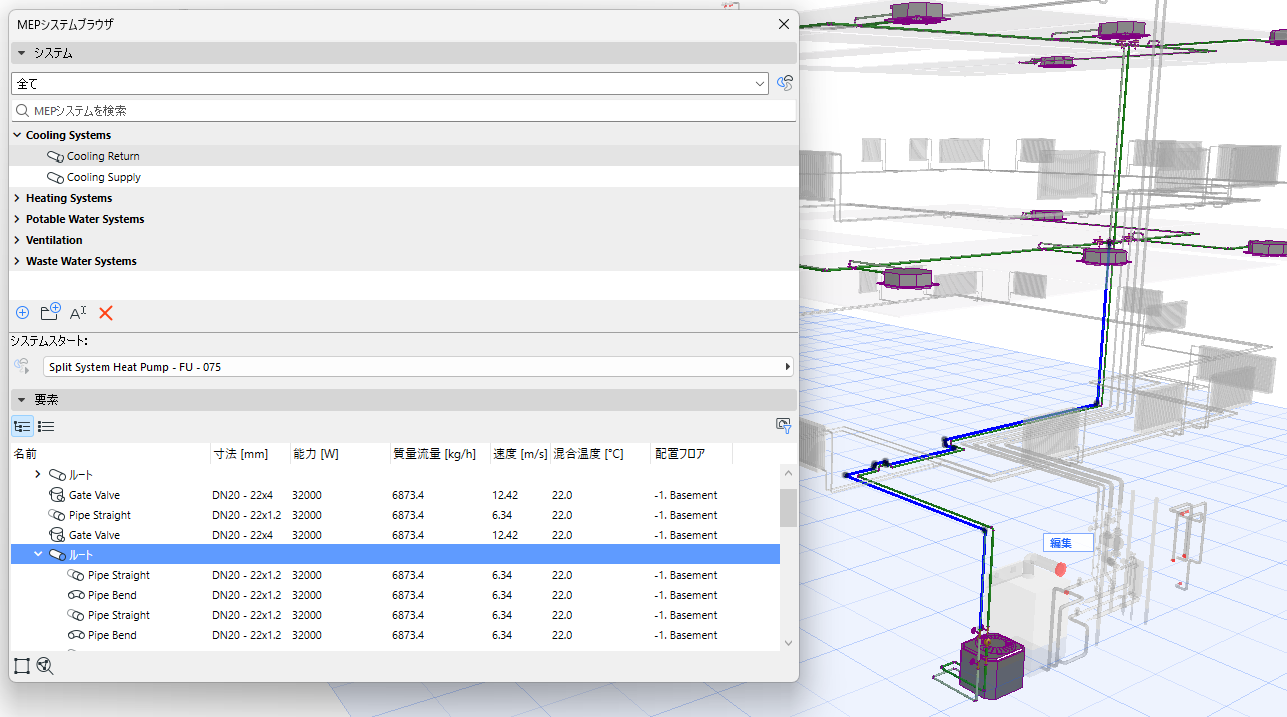Select the Cooling Return system
This screenshot has height=717, width=1287.
(103, 156)
